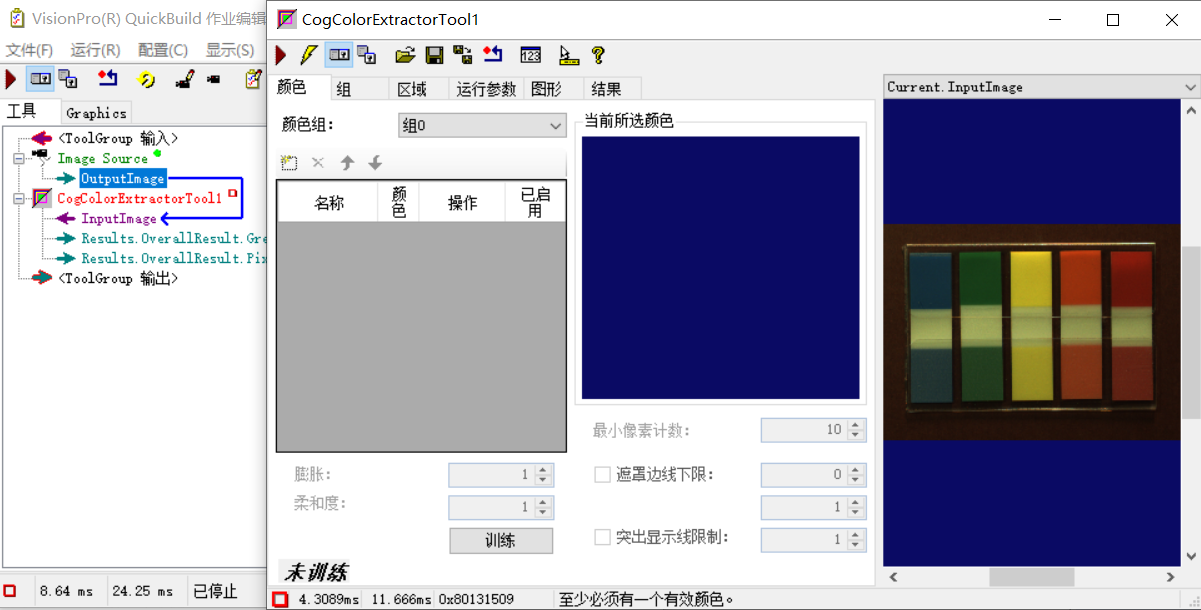The width and height of the screenshot is (1201, 610).
Task: Click the reset tool icon in the toolbar
Action: click(x=492, y=55)
